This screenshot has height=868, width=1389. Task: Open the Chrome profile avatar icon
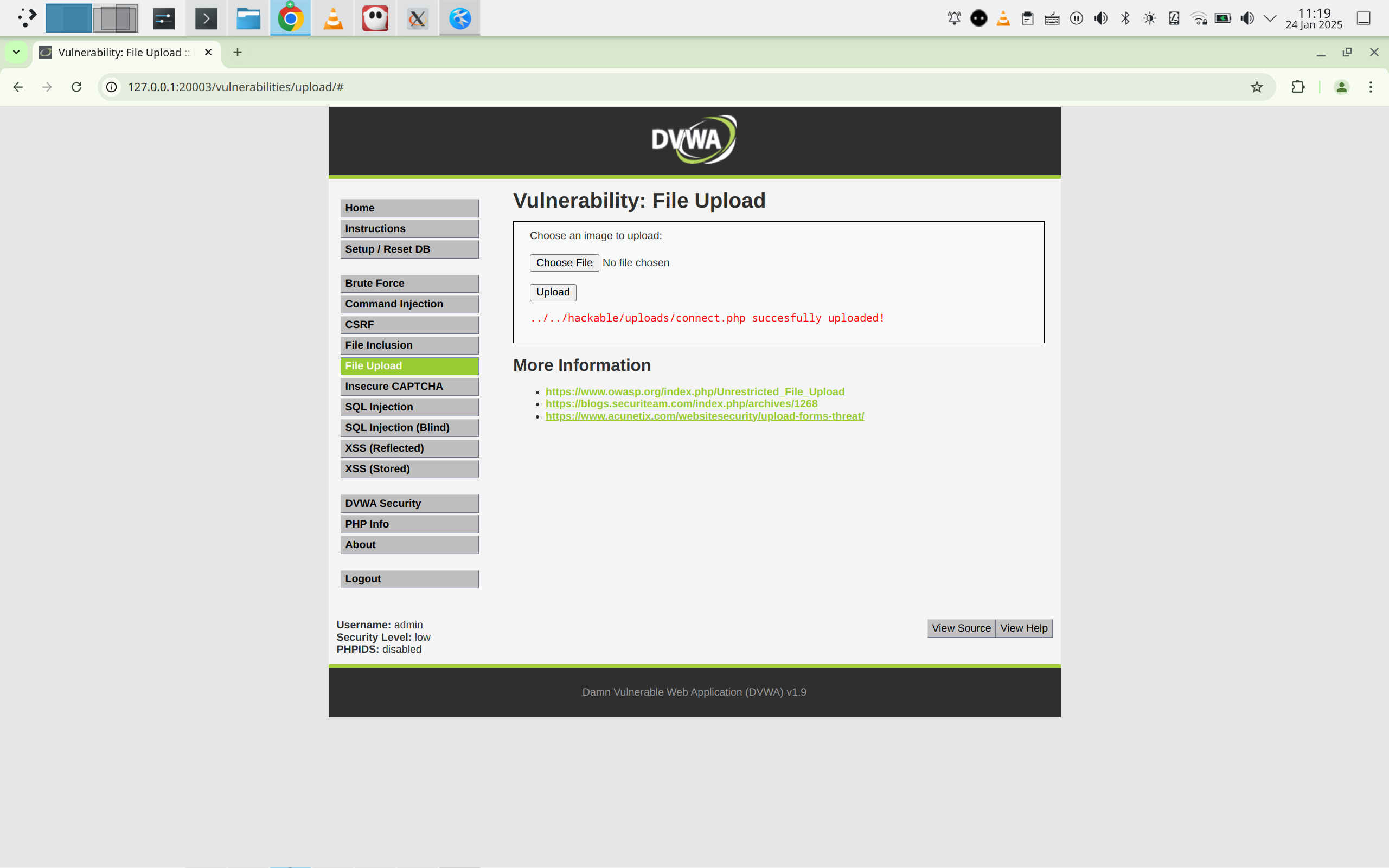(x=1341, y=87)
